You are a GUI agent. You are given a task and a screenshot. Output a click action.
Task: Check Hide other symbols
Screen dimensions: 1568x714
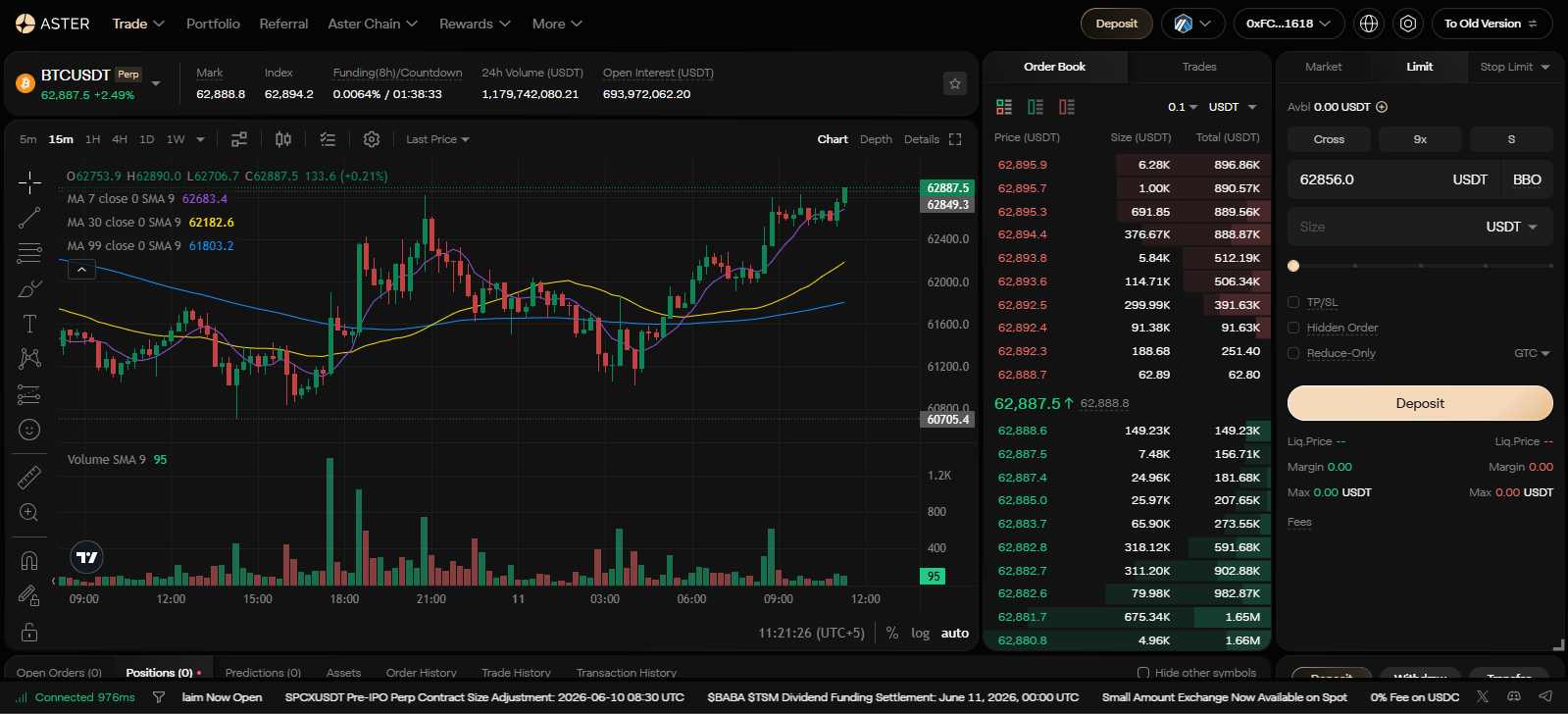tap(1143, 673)
